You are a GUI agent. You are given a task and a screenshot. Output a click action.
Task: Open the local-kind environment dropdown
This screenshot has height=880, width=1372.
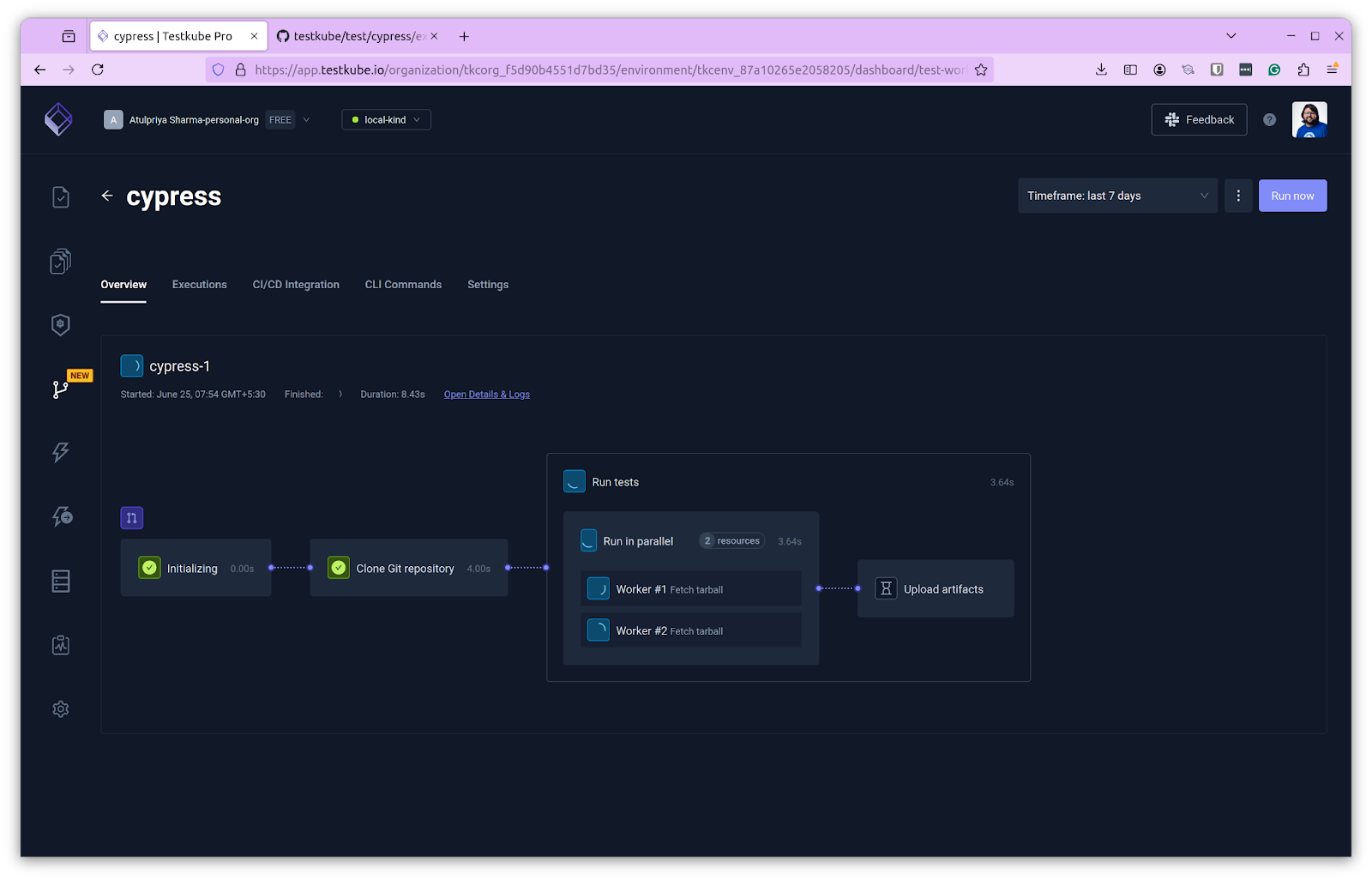(386, 120)
